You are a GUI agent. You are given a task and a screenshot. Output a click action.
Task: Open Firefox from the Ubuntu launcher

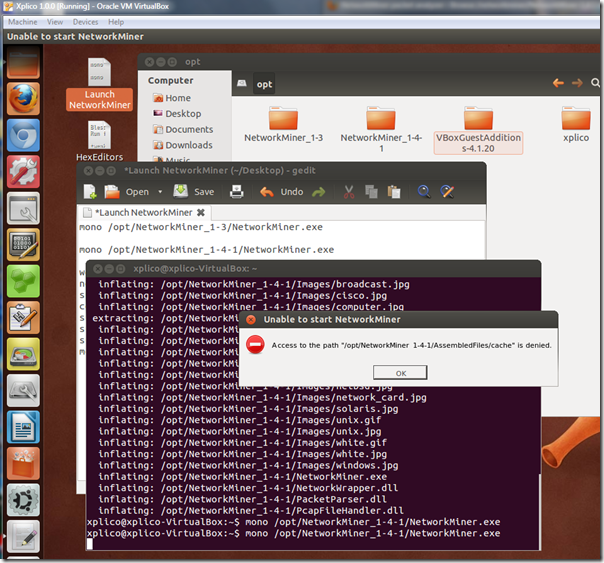click(23, 98)
